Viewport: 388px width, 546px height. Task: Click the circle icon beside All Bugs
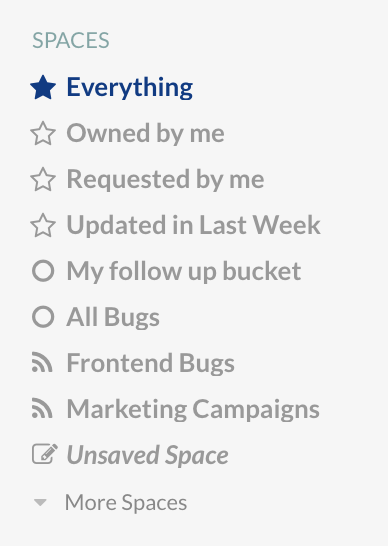click(x=43, y=317)
